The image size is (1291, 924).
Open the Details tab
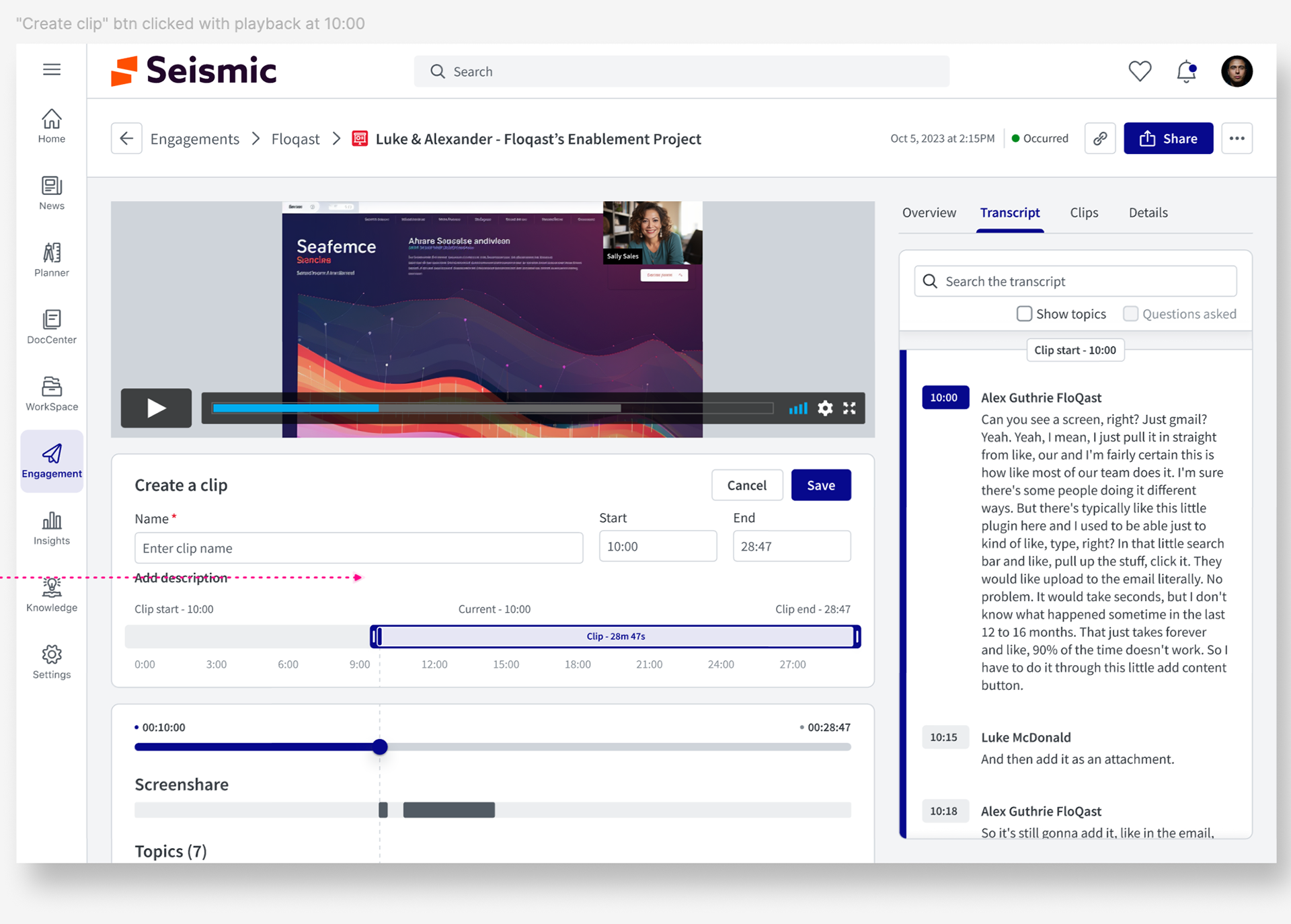tap(1148, 213)
